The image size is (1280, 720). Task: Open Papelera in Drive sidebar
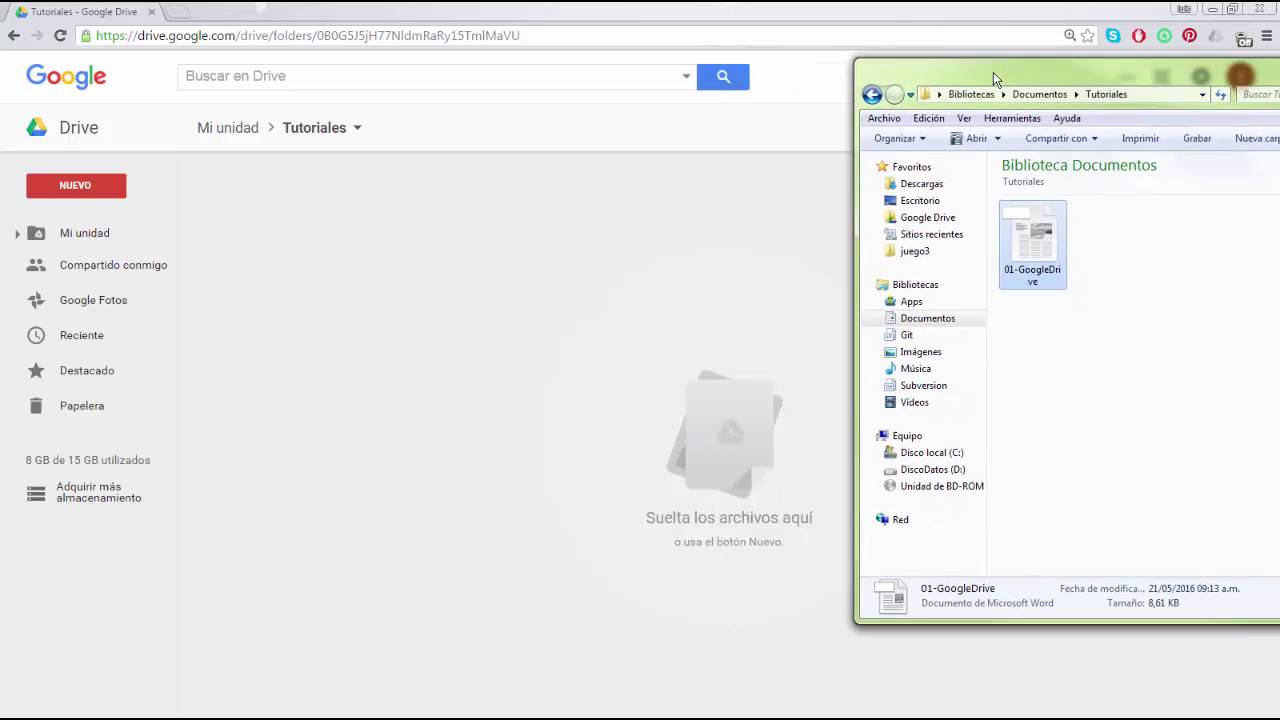pos(81,406)
